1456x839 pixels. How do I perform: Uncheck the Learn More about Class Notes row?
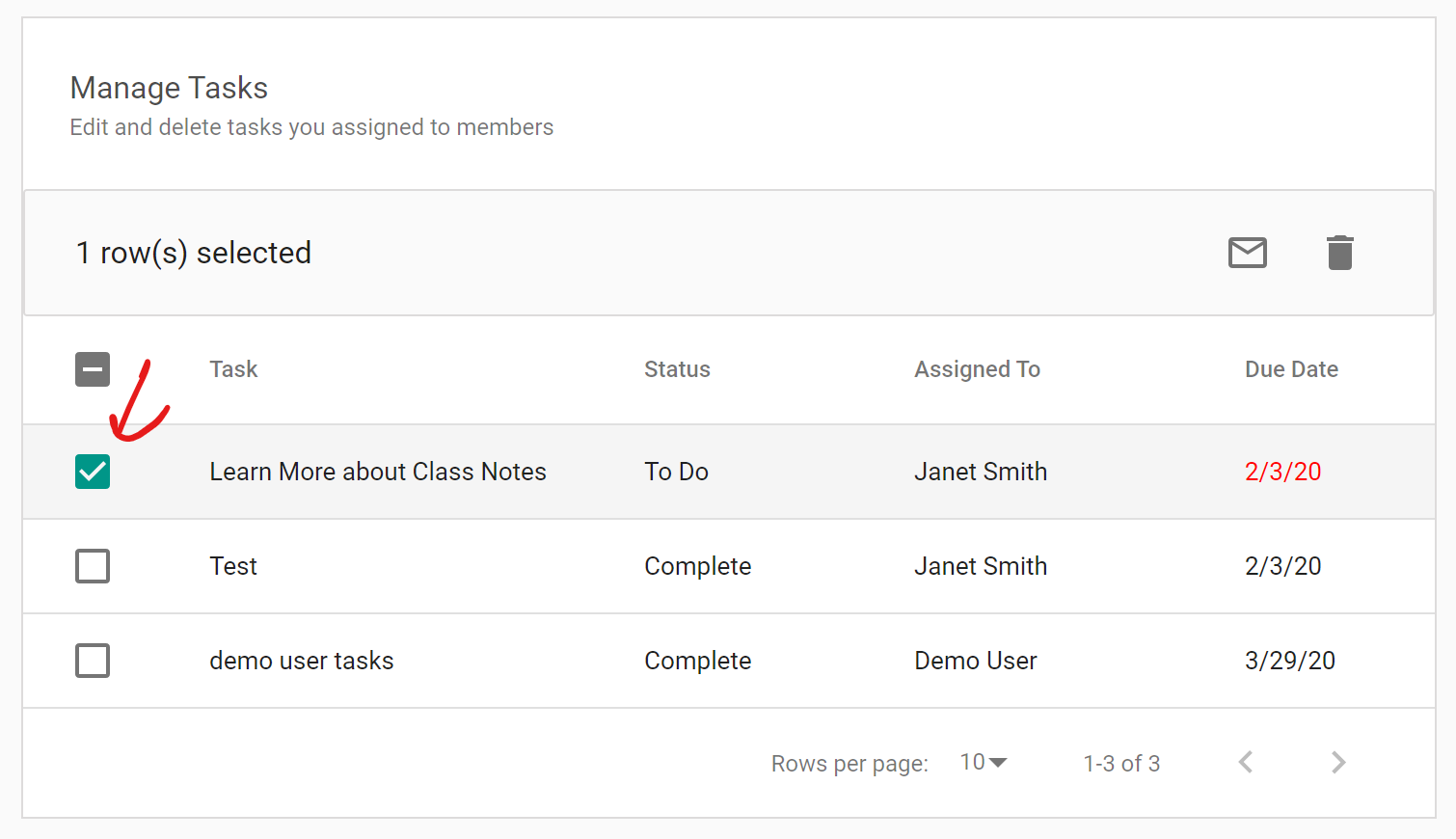[x=93, y=472]
